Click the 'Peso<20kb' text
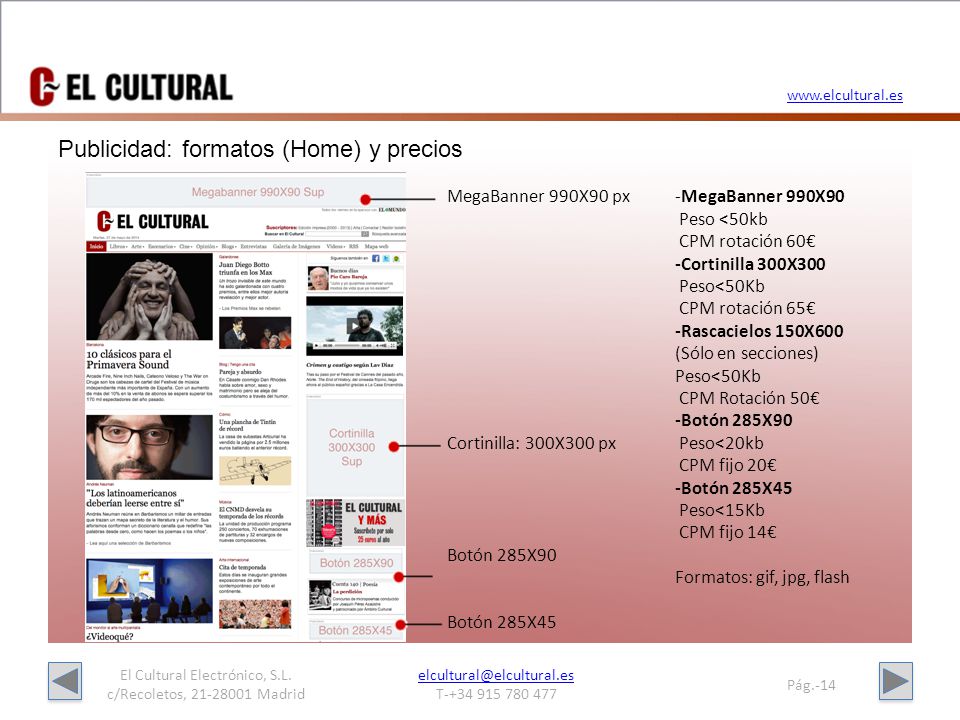Viewport: 960px width, 720px height. click(721, 443)
